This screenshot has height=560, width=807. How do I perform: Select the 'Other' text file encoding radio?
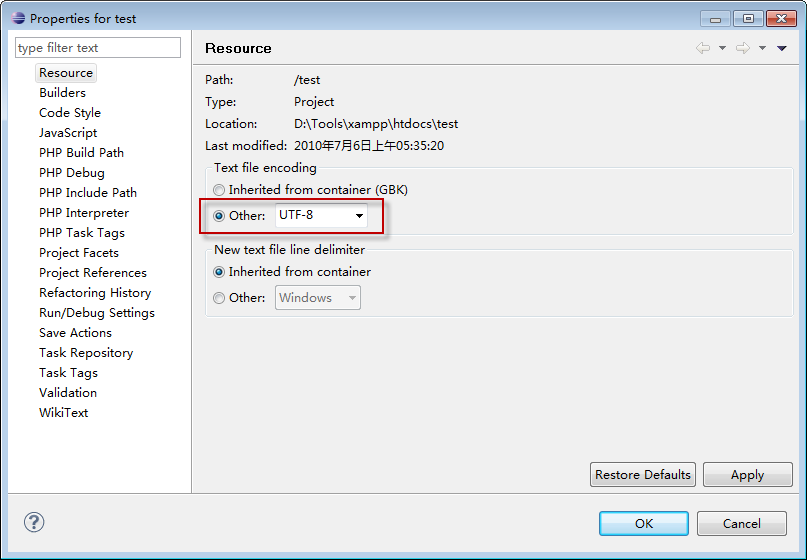click(x=219, y=216)
